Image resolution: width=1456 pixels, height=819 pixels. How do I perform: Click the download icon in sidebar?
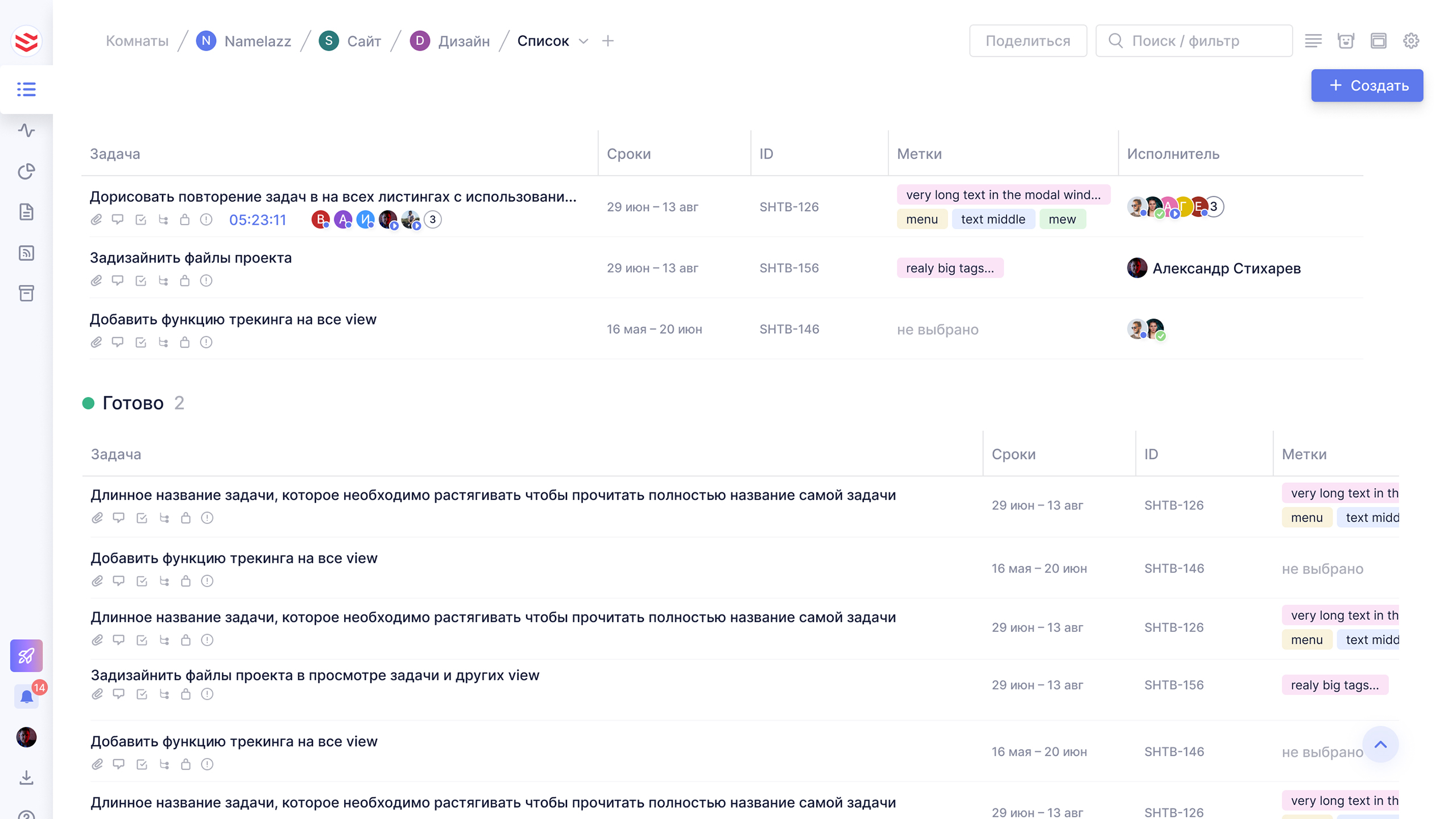26,777
